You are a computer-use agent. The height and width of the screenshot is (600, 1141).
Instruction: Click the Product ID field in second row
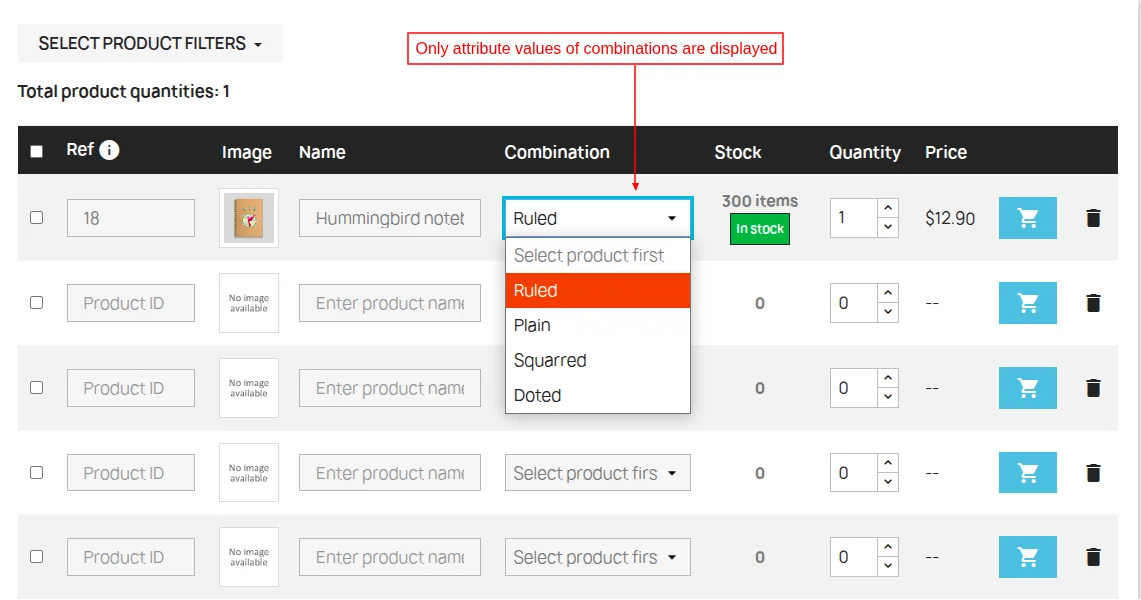pos(131,303)
